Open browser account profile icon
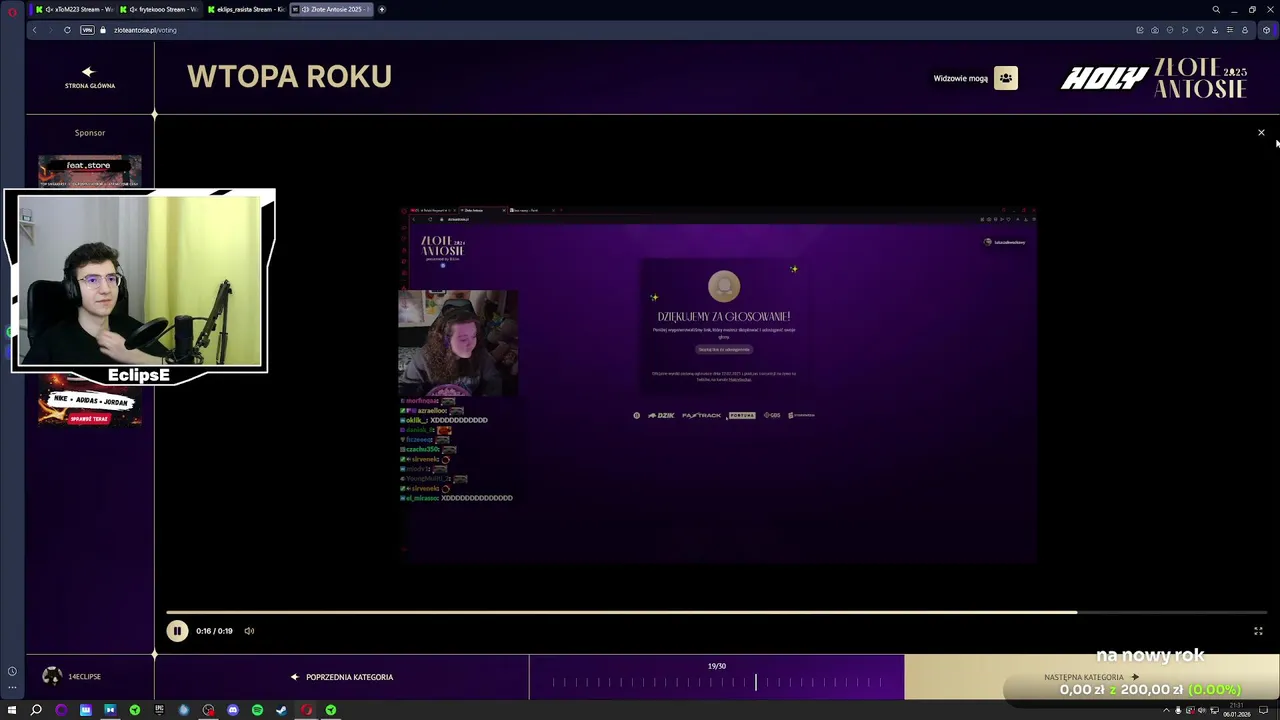1280x720 pixels. [x=1245, y=30]
